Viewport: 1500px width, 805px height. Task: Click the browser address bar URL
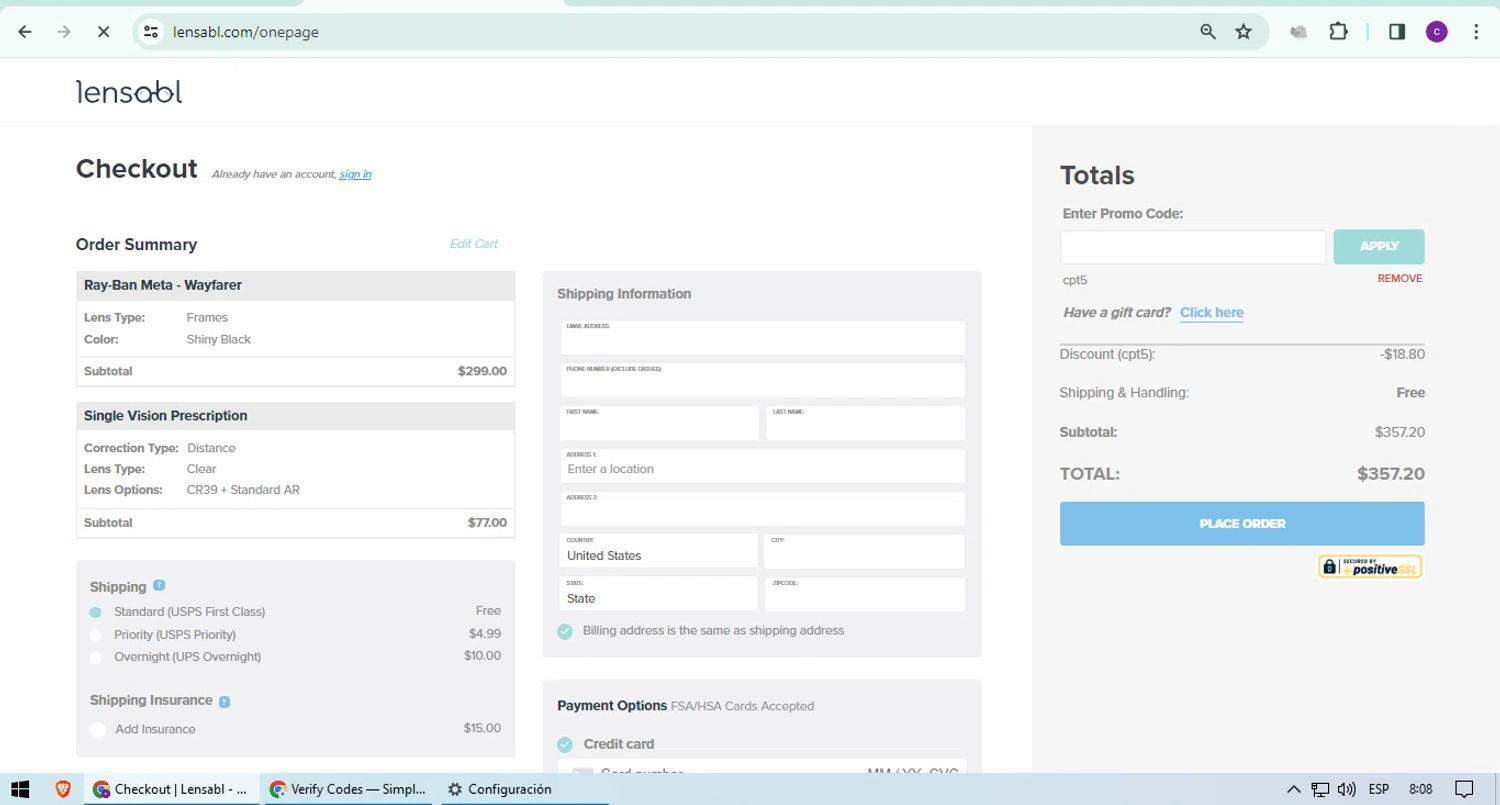click(246, 32)
